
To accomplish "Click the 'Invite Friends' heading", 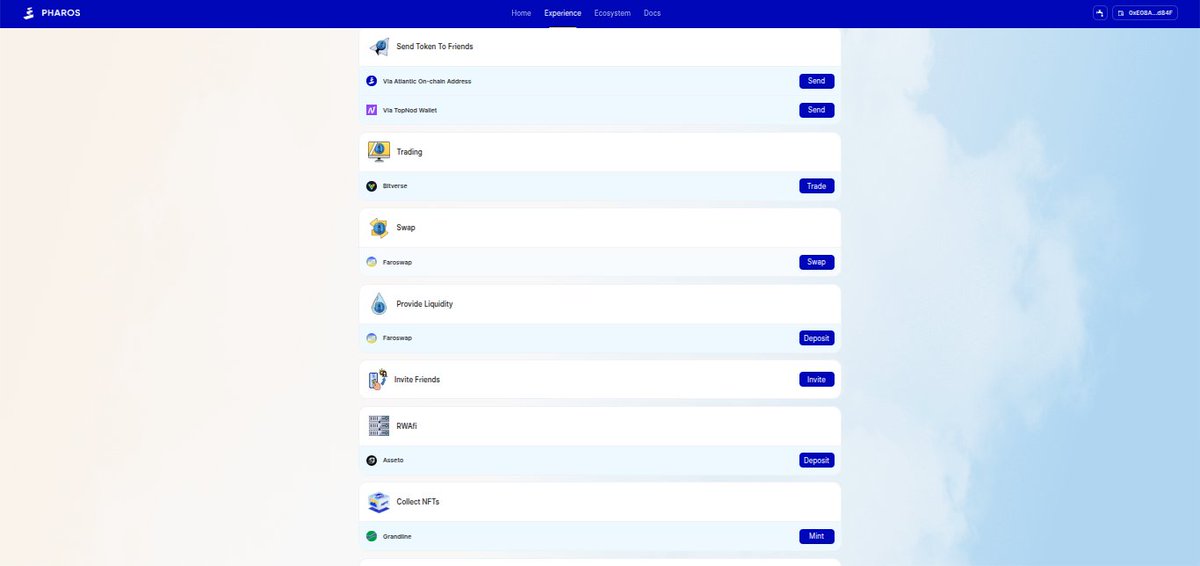I will click(x=417, y=380).
